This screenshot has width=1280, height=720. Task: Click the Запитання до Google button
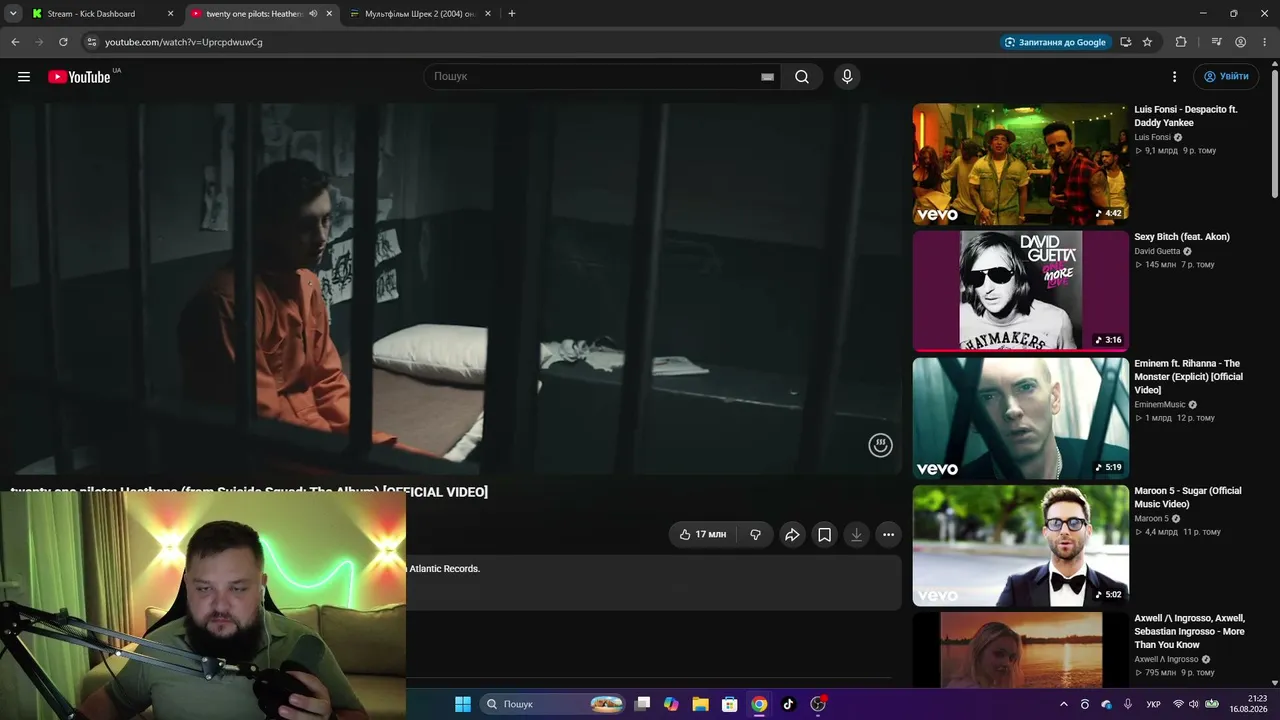[1055, 42]
